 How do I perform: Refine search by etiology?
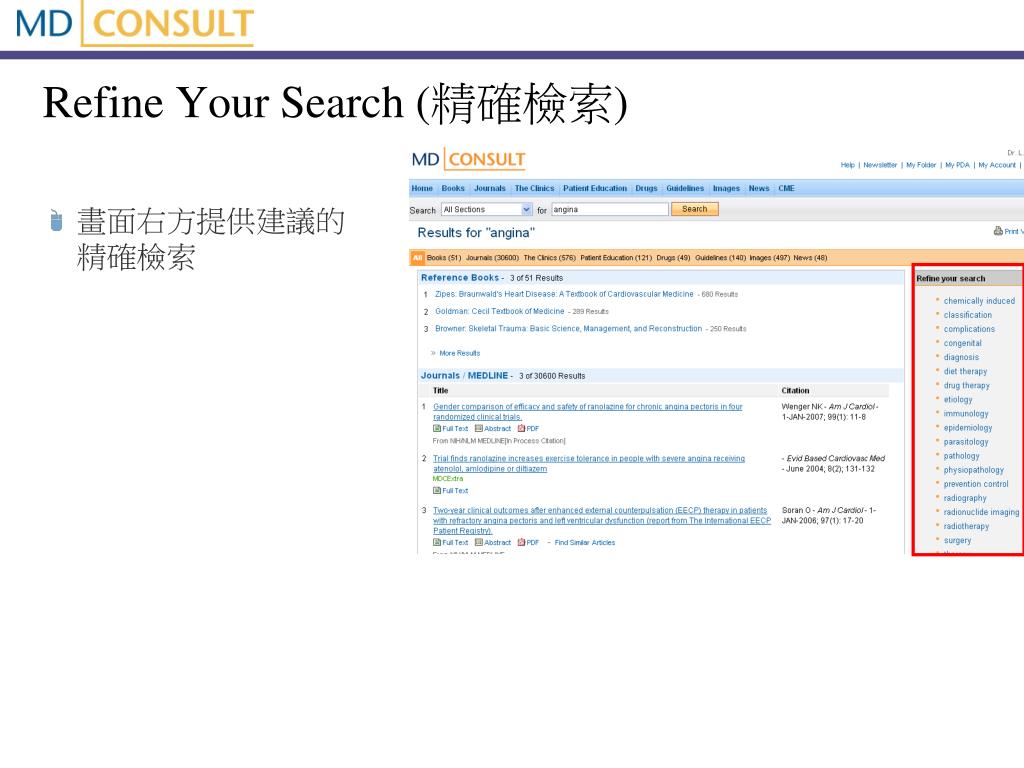[x=958, y=399]
